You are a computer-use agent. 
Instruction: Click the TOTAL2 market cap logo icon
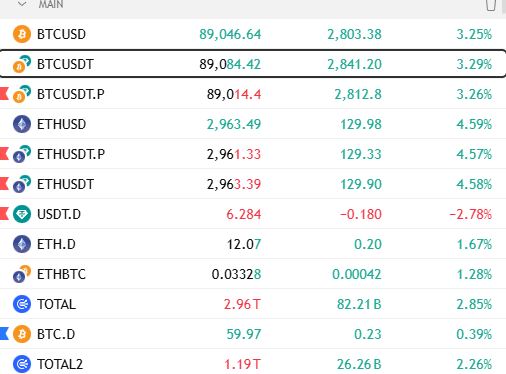[22, 364]
